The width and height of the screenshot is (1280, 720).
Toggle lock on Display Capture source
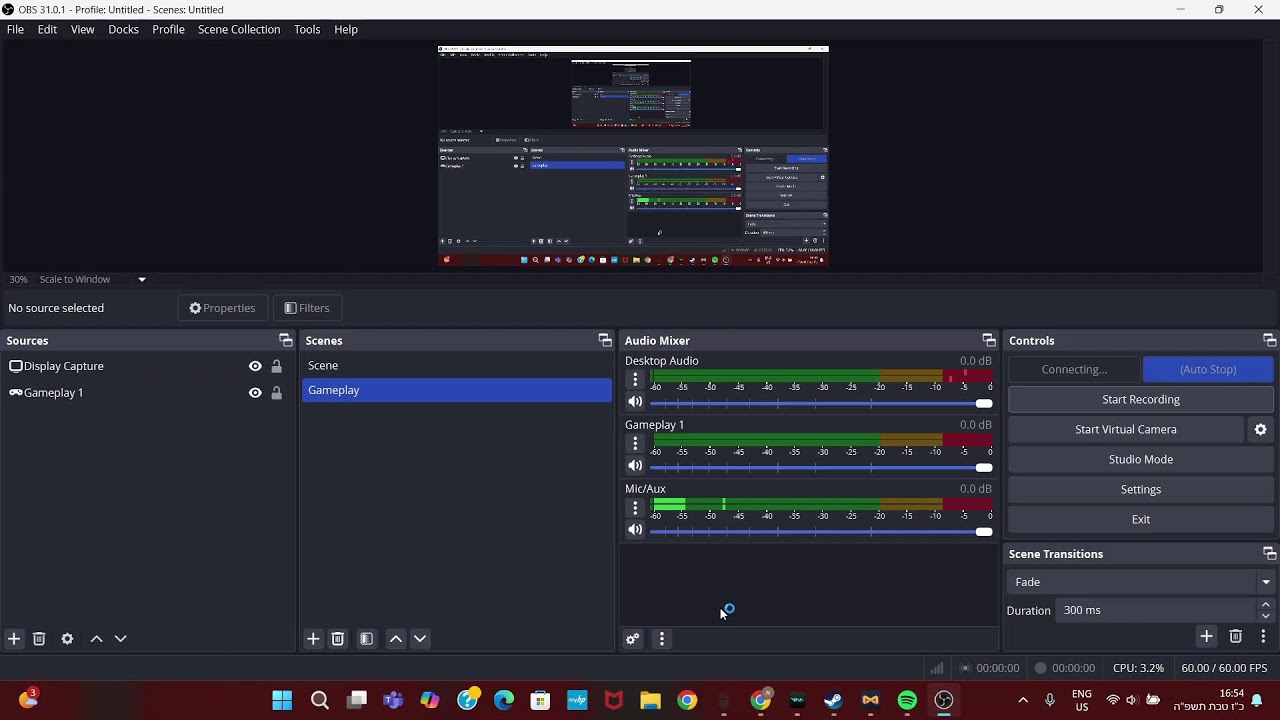click(277, 366)
